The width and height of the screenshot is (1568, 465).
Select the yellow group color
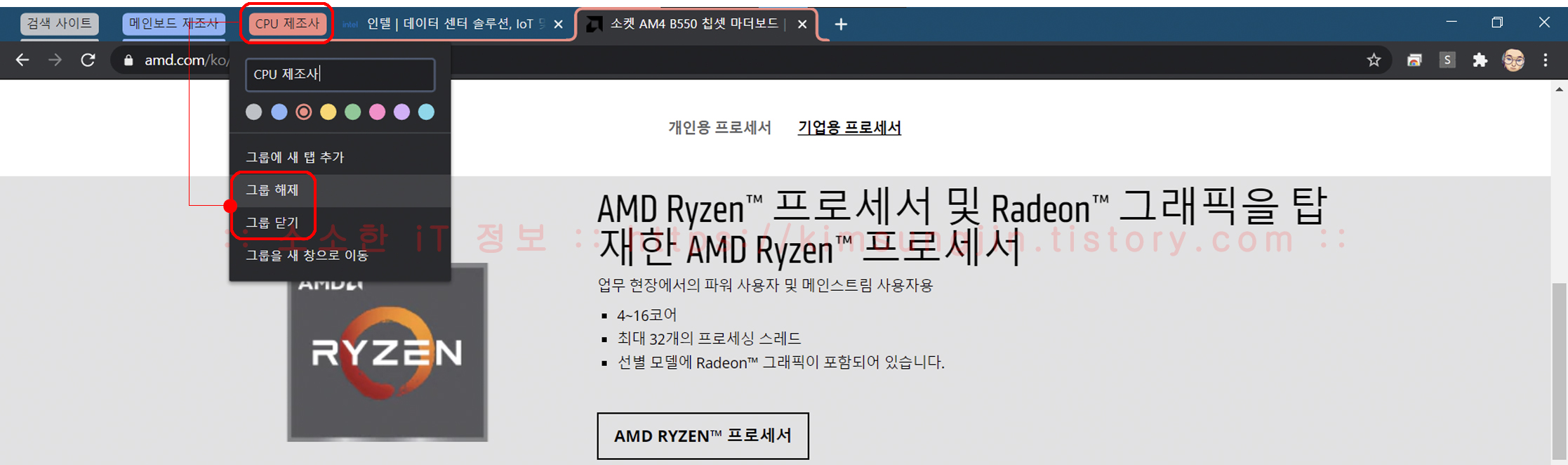[x=328, y=112]
